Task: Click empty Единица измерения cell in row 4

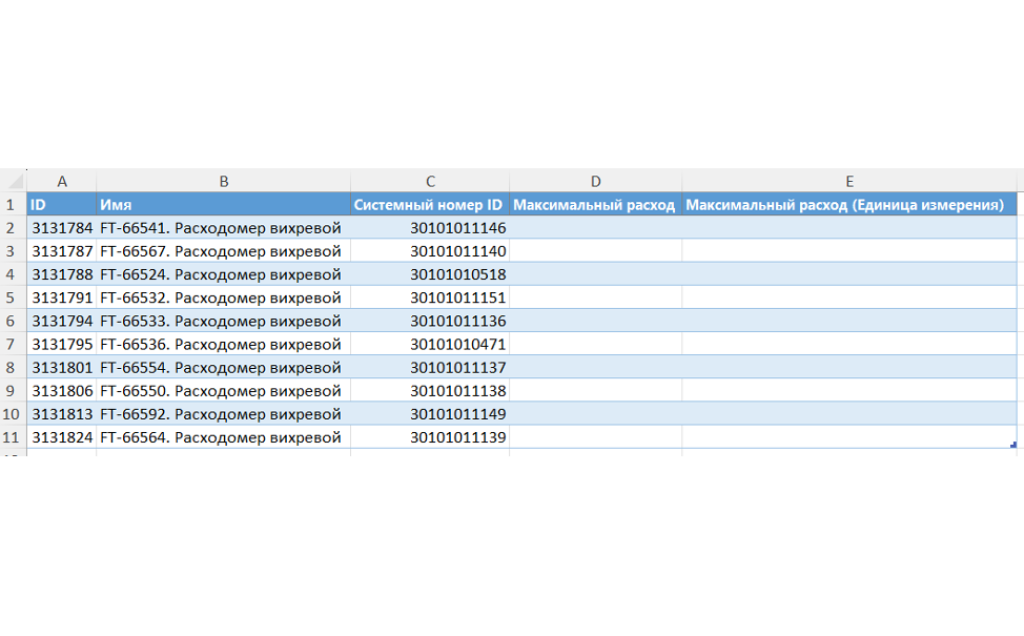Action: click(x=849, y=274)
